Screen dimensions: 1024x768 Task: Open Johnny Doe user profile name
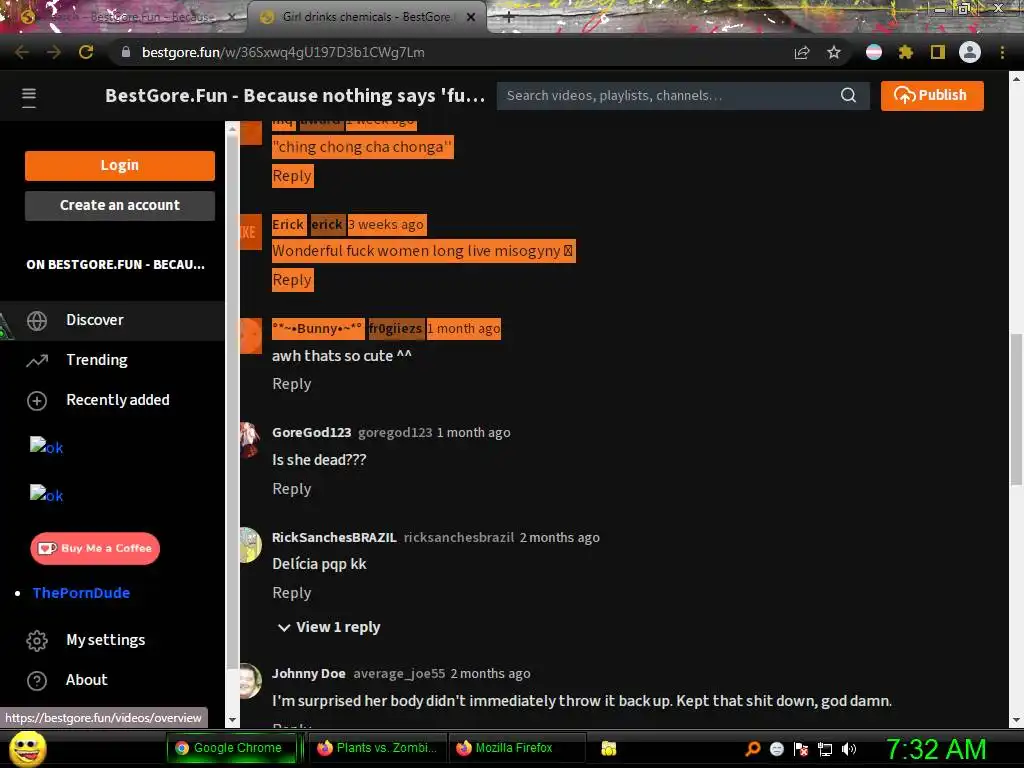pos(308,673)
